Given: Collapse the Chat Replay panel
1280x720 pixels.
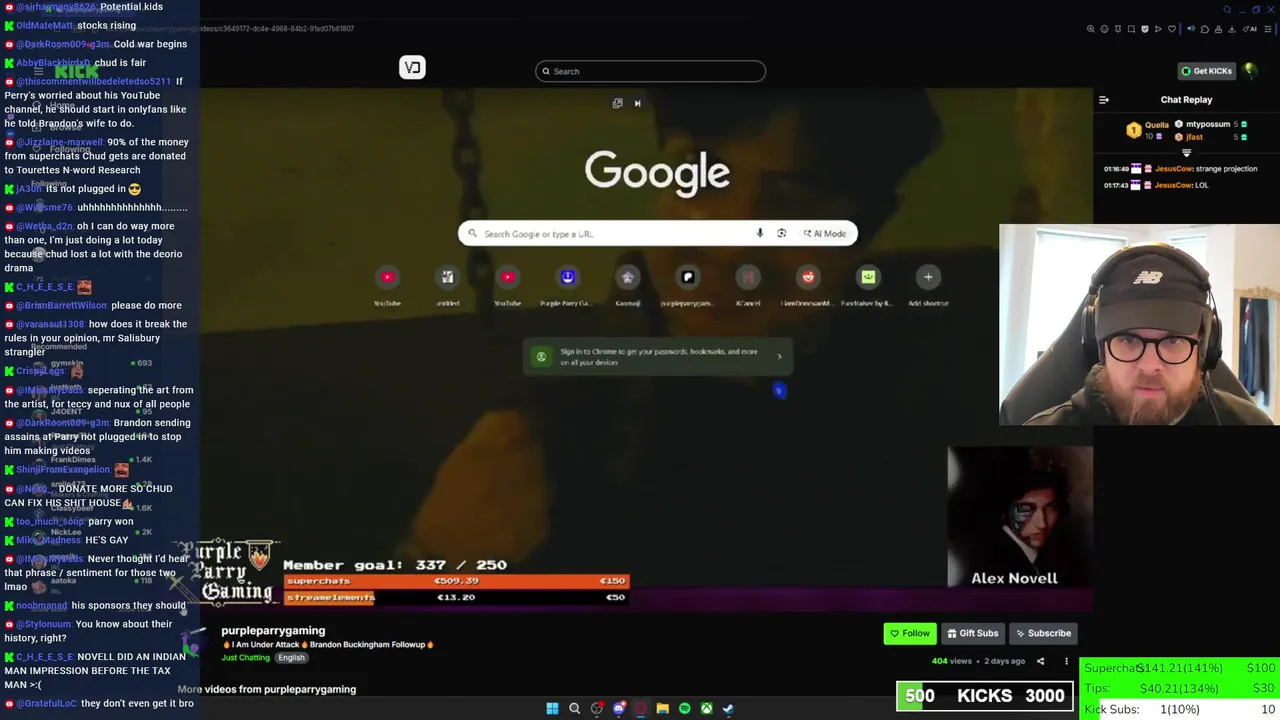Looking at the screenshot, I should [x=1104, y=100].
